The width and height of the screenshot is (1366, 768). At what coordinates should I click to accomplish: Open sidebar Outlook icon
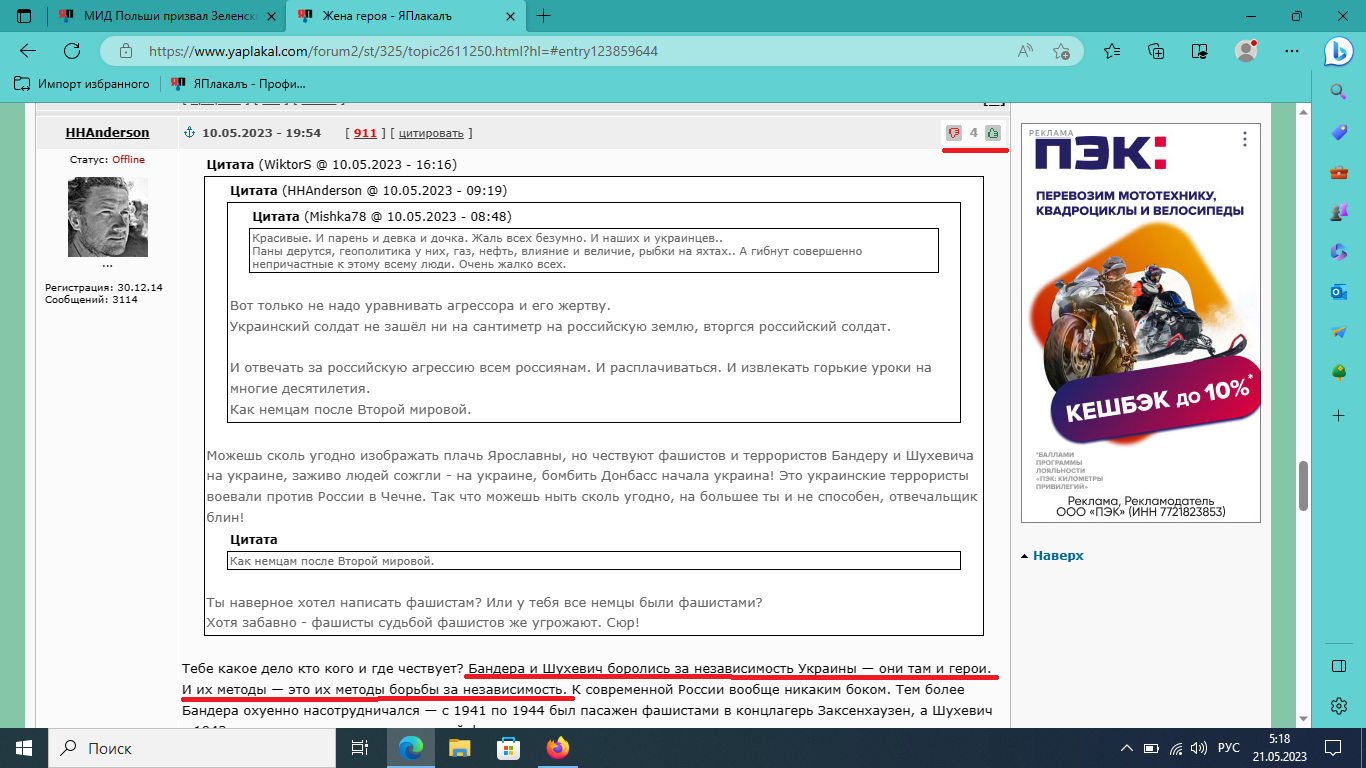[x=1339, y=292]
